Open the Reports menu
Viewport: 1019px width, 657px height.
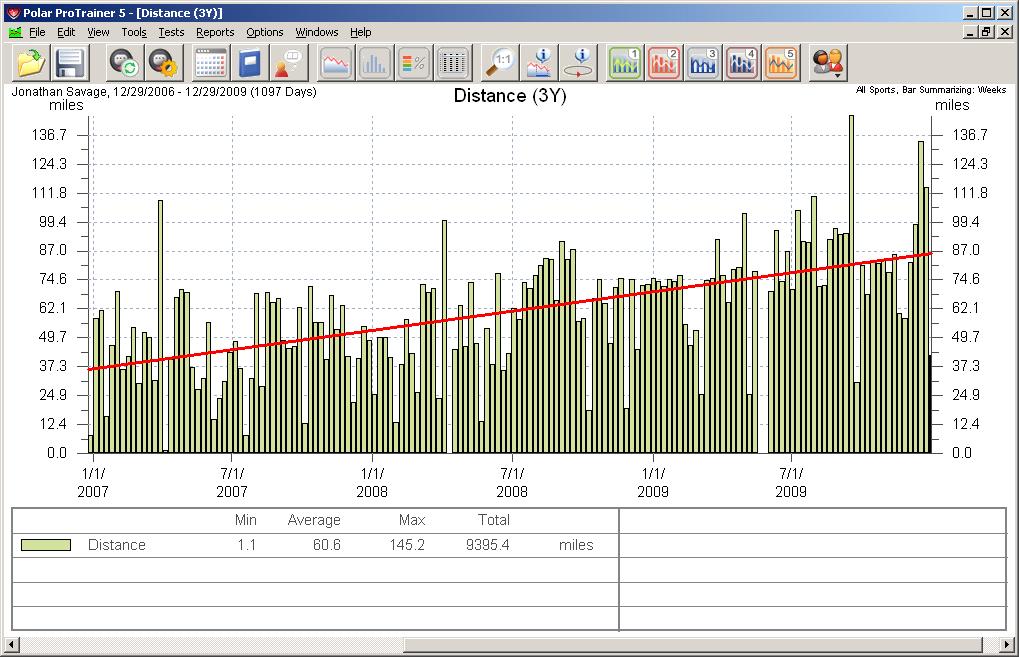point(215,32)
